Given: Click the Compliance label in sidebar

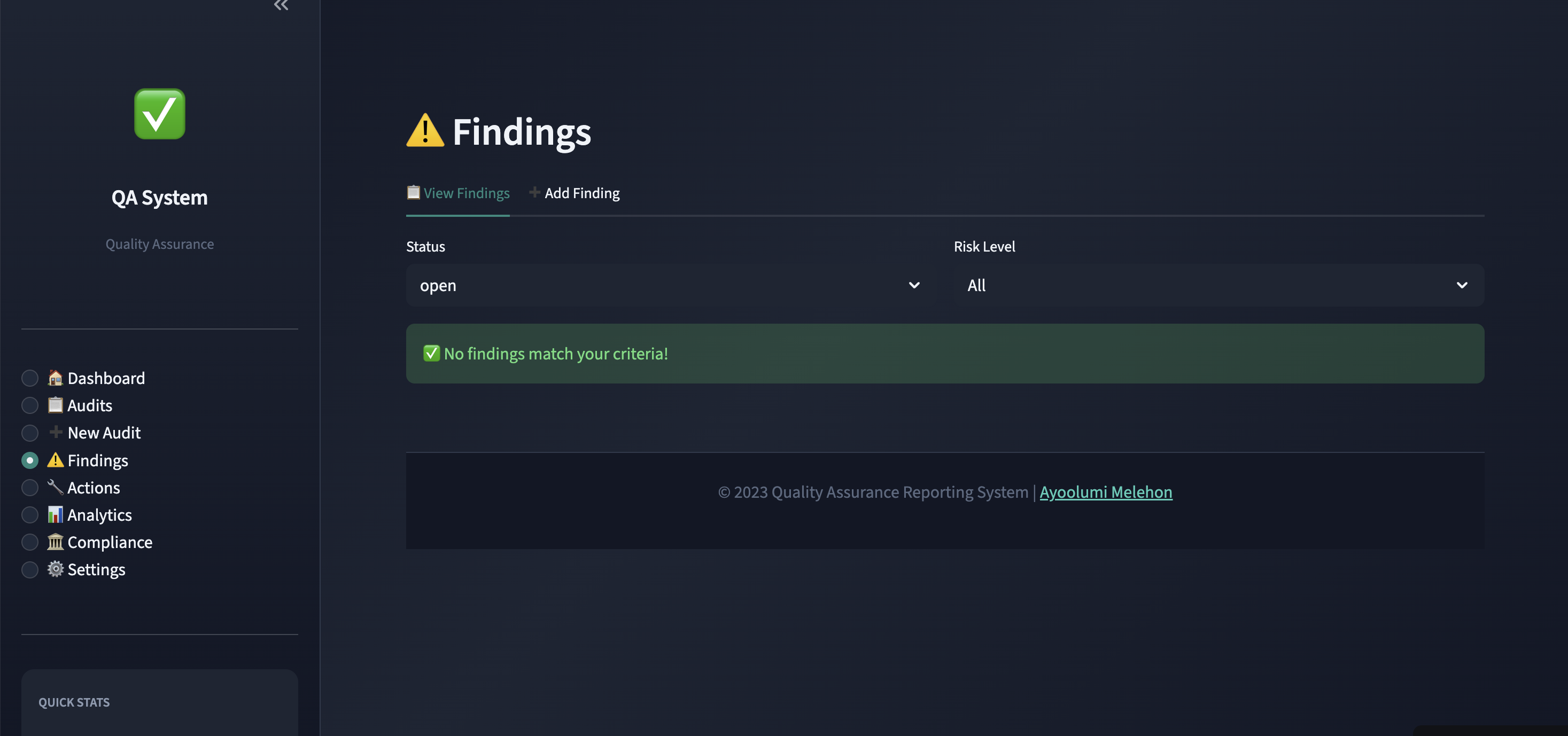Looking at the screenshot, I should pos(110,543).
